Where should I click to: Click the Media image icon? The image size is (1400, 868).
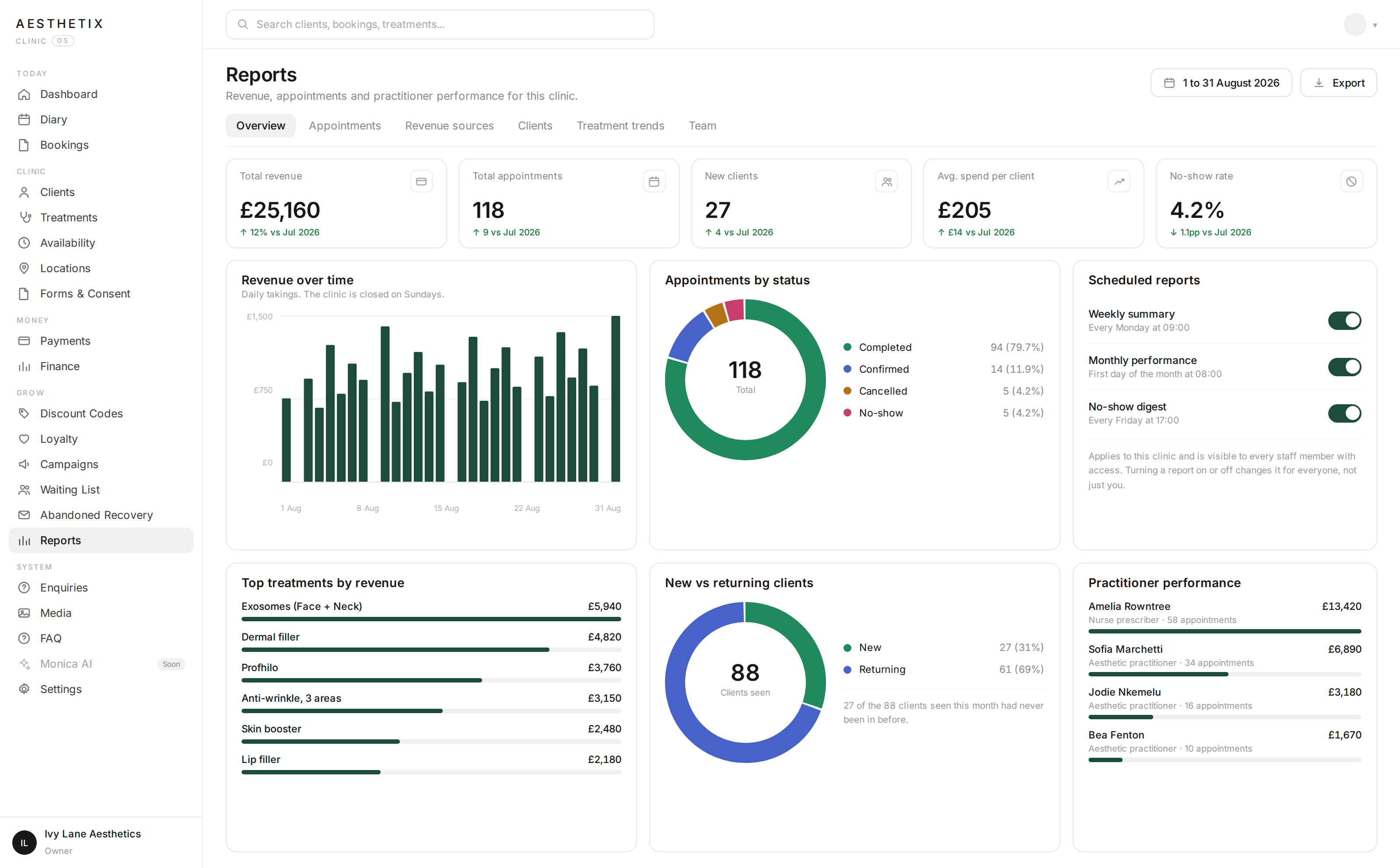[24, 613]
